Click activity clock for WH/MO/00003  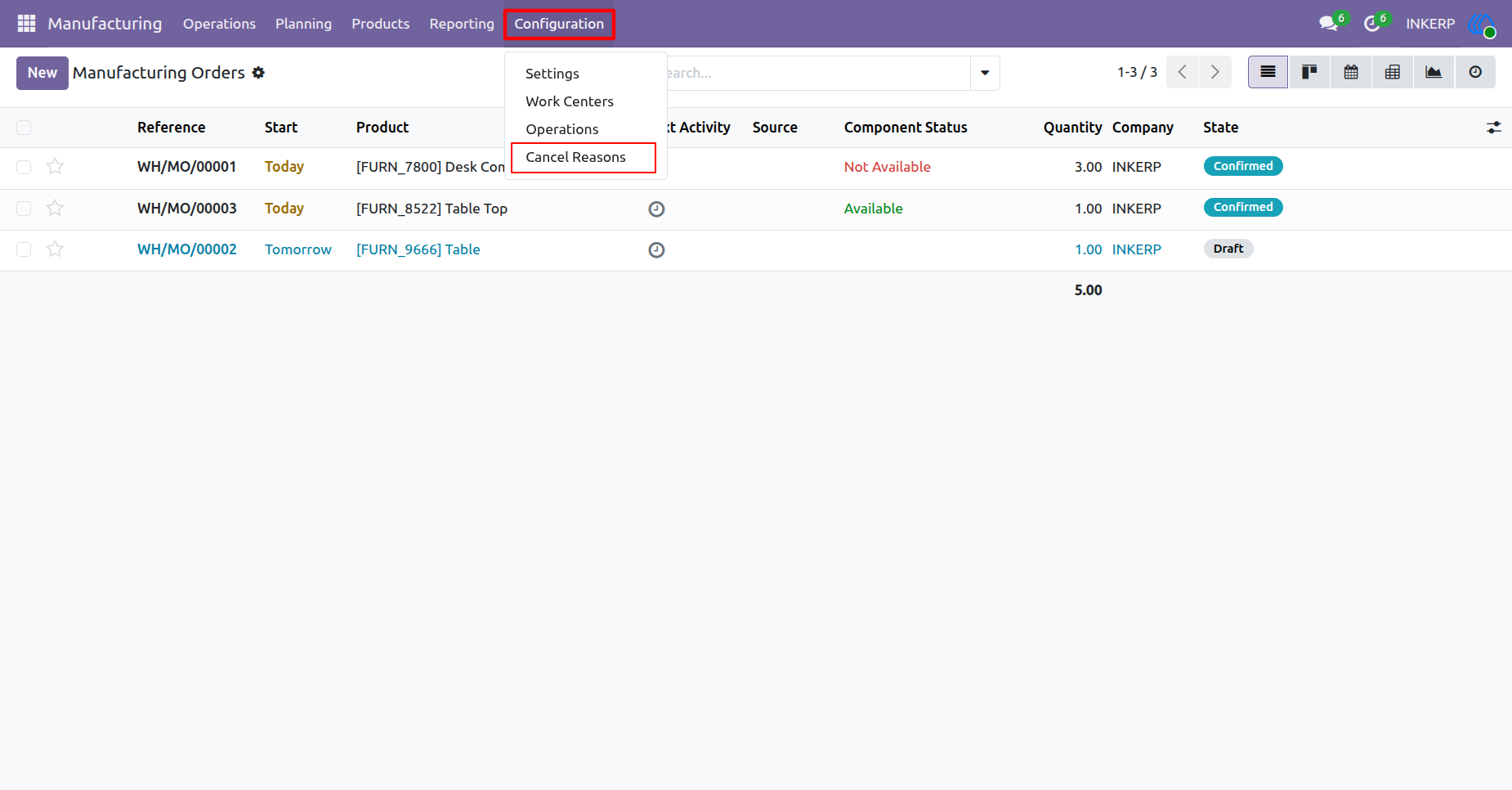(x=656, y=209)
